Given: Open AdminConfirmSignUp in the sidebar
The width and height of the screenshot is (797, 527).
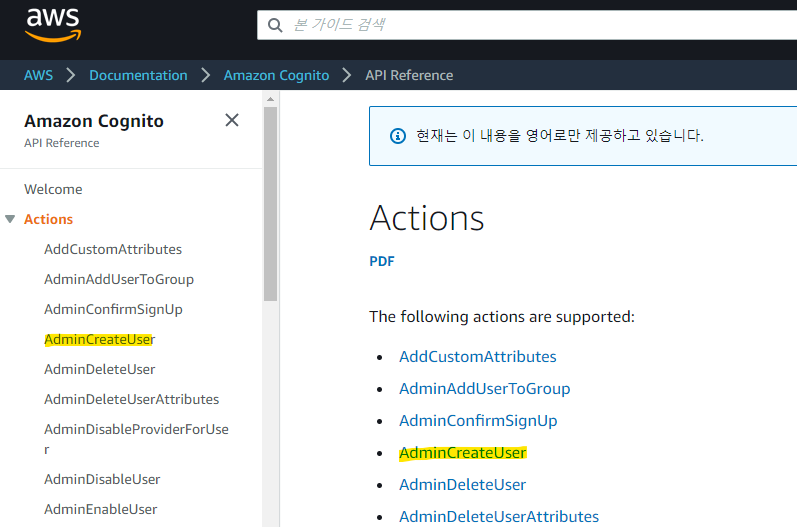Looking at the screenshot, I should pos(113,309).
